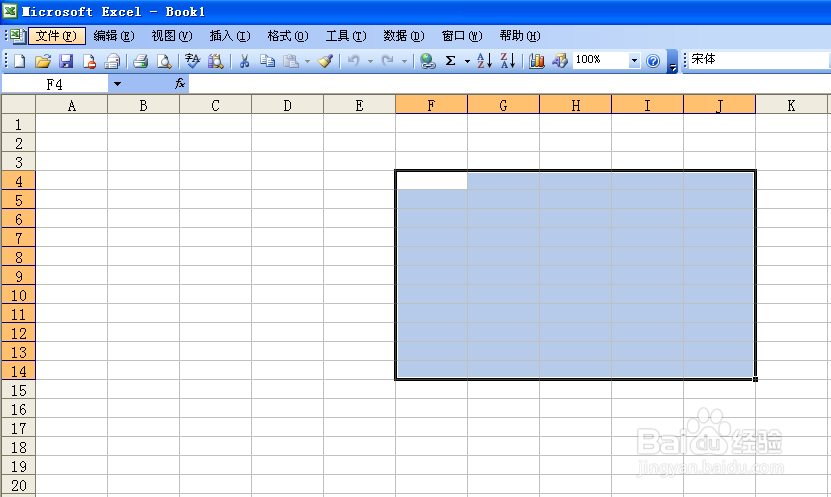
Task: Open the 编辑(E) menu
Action: (113, 36)
